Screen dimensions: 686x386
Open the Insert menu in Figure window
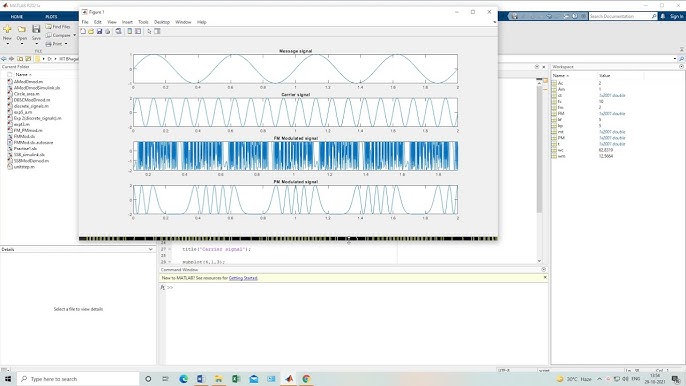127,22
